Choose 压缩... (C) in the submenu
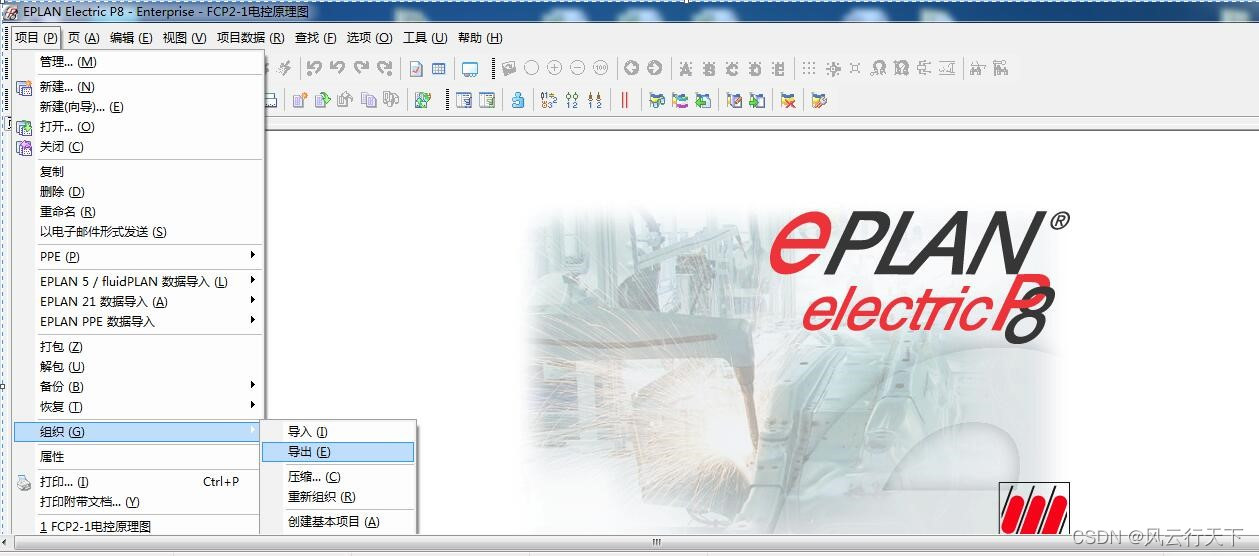 tap(338, 477)
